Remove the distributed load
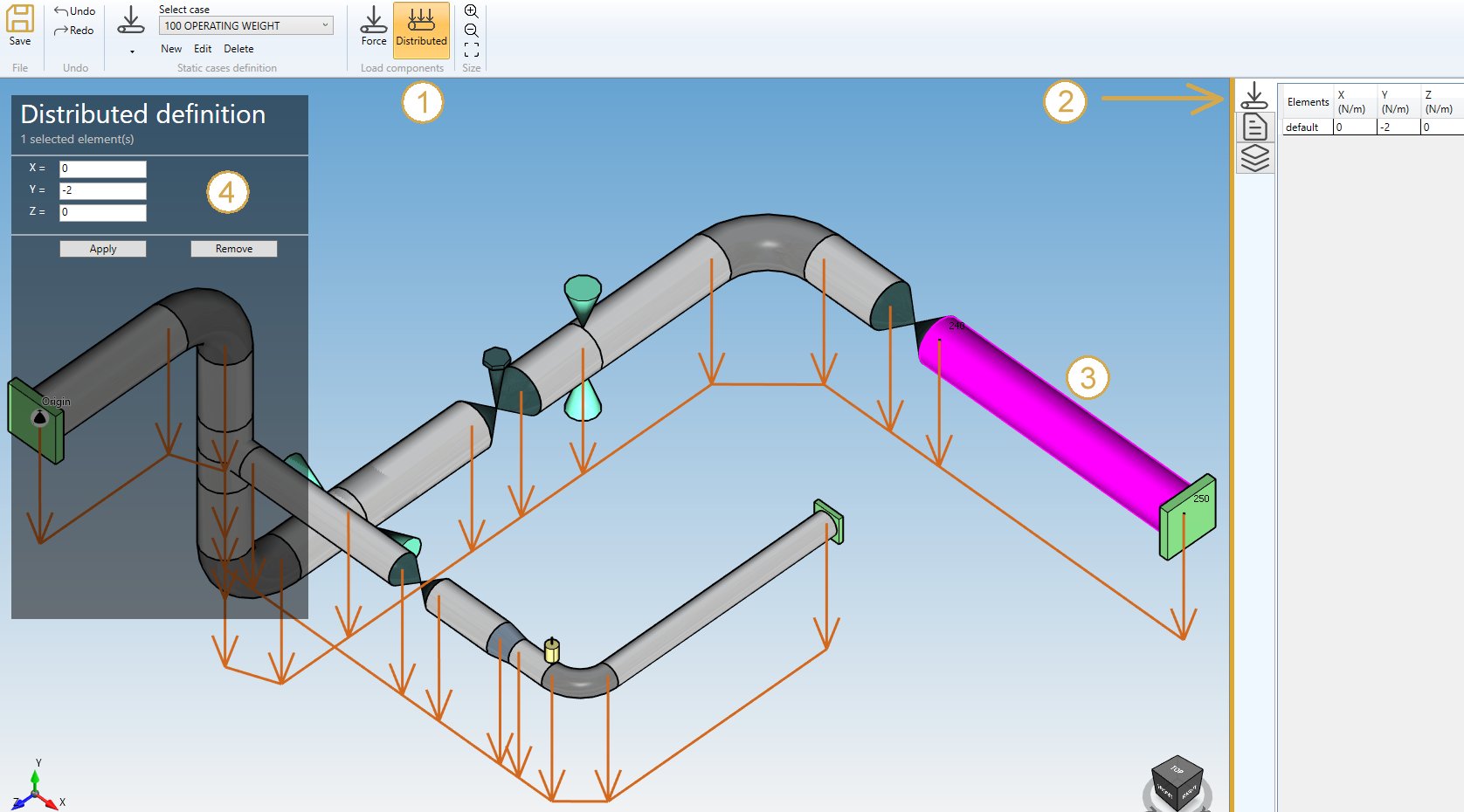The image size is (1464, 812). pyautogui.click(x=234, y=249)
